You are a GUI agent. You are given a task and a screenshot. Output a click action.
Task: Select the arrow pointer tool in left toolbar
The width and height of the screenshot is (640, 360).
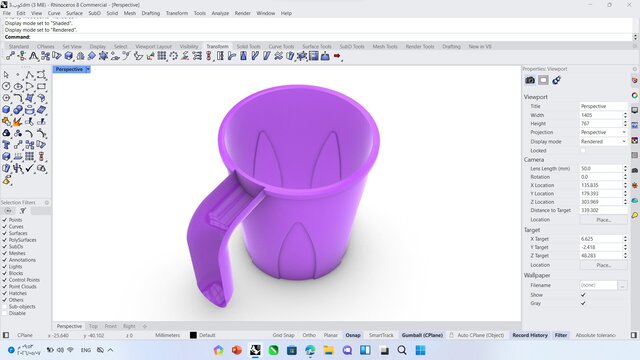point(6,75)
